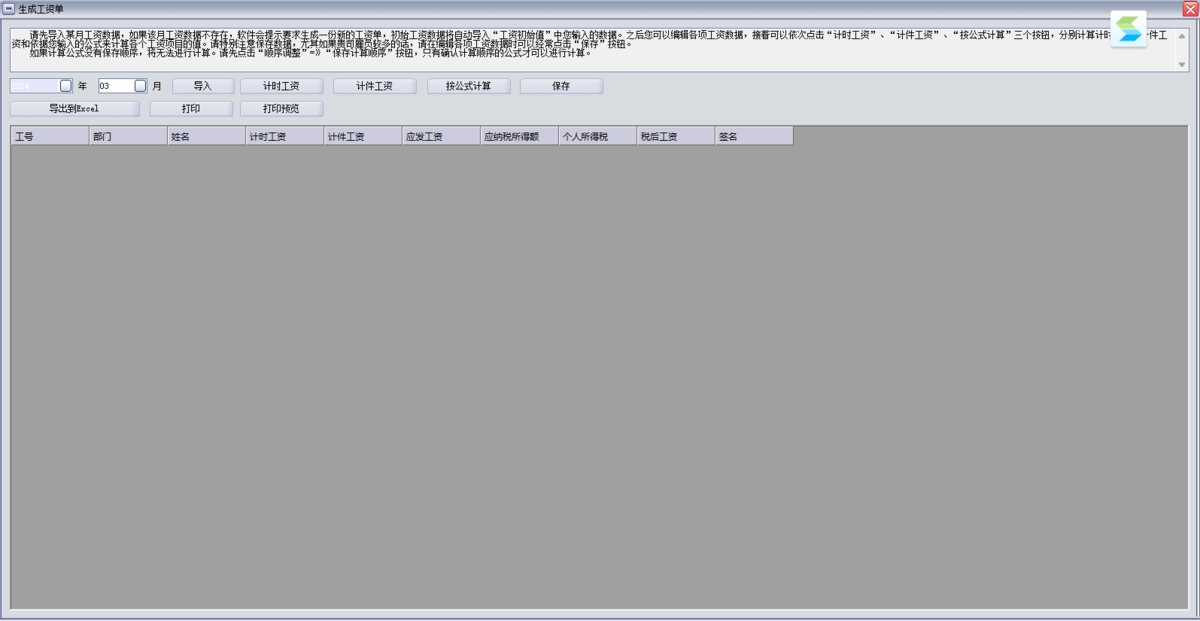This screenshot has height=621, width=1200.
Task: Run 按公式计算 formula calculation
Action: point(468,86)
